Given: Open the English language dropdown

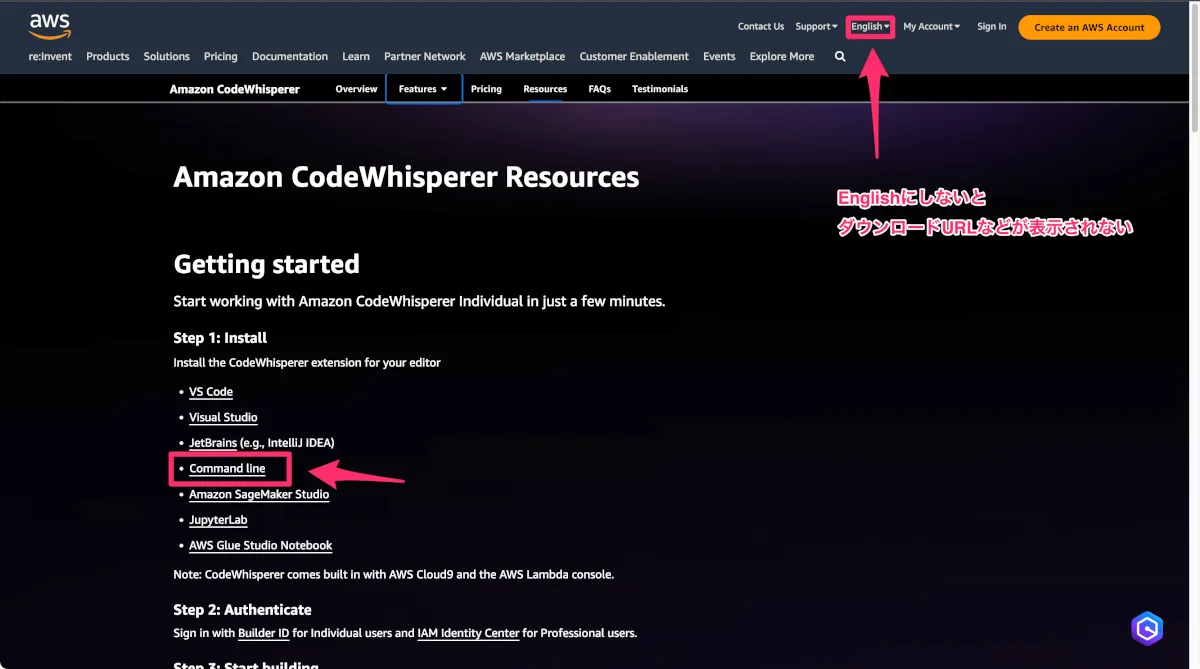Looking at the screenshot, I should pos(869,27).
